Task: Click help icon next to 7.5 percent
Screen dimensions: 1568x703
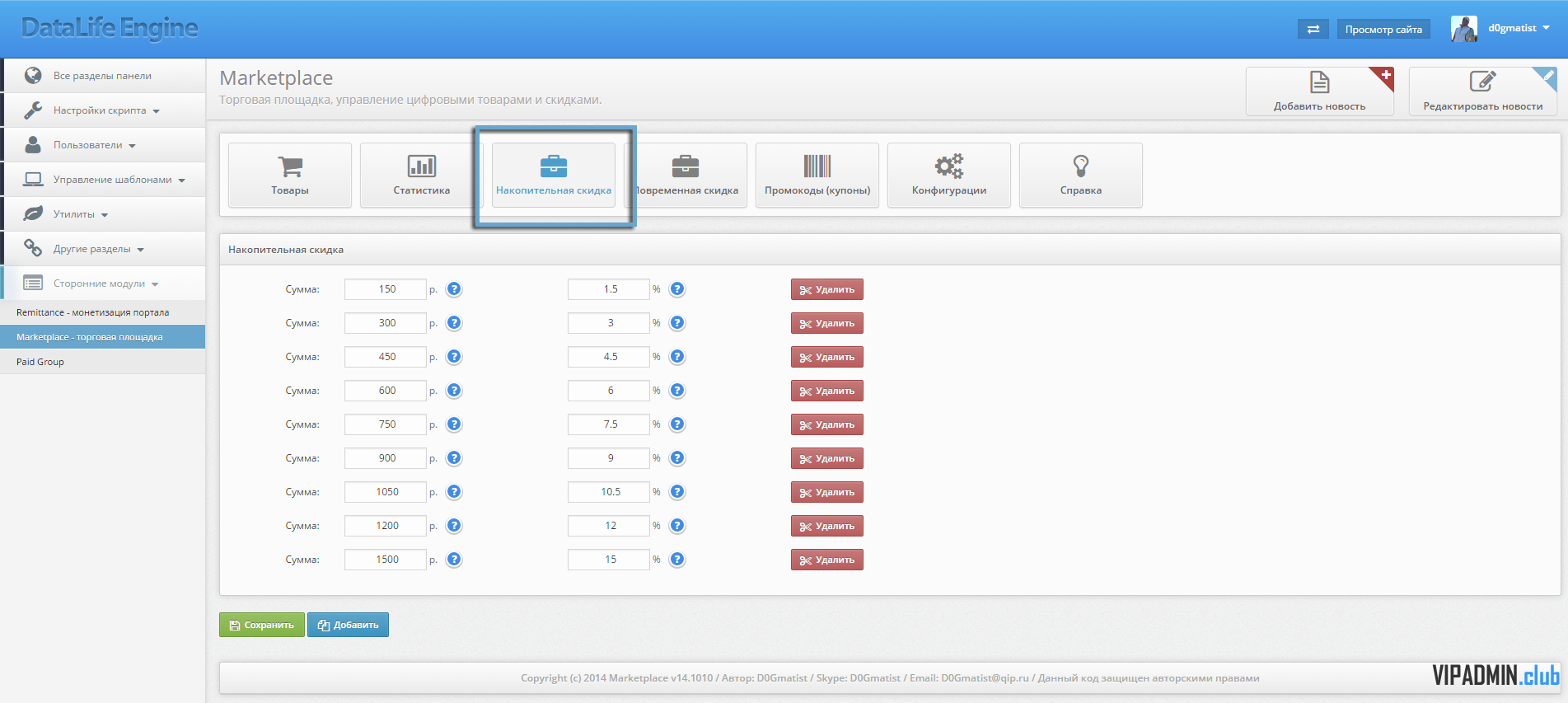Action: tap(677, 424)
